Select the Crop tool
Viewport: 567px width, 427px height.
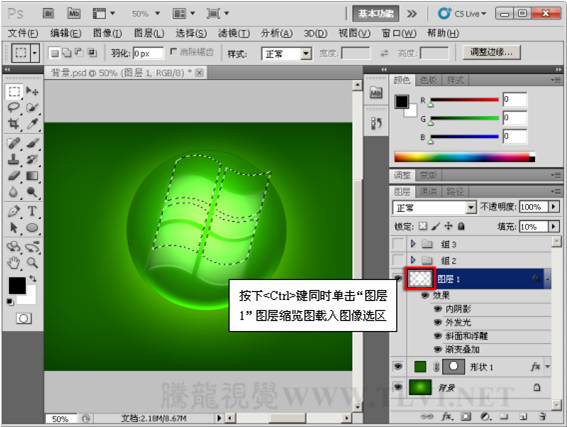[x=14, y=124]
